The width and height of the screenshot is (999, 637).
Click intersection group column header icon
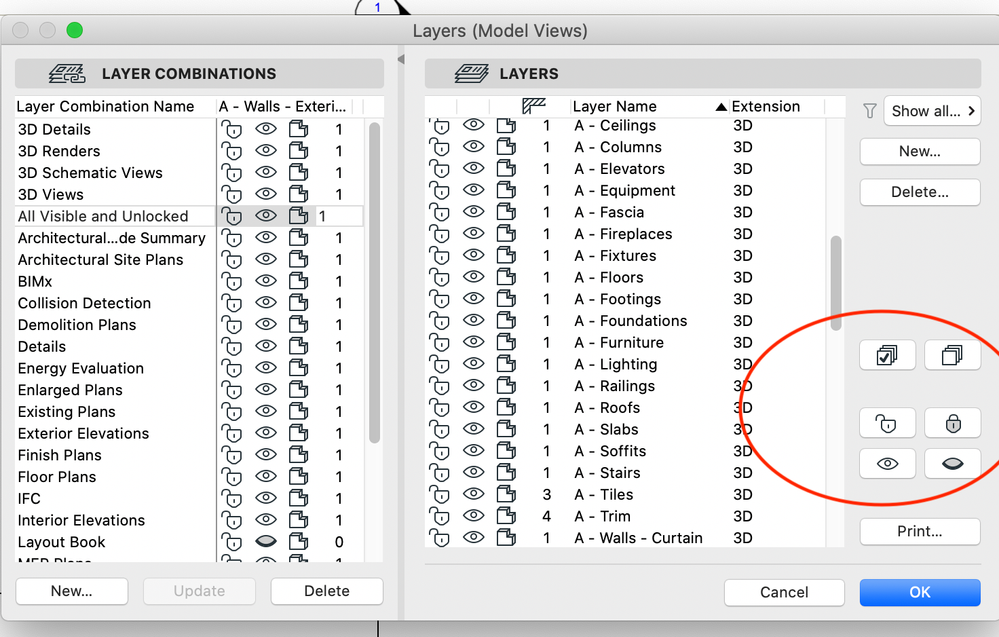coord(534,106)
